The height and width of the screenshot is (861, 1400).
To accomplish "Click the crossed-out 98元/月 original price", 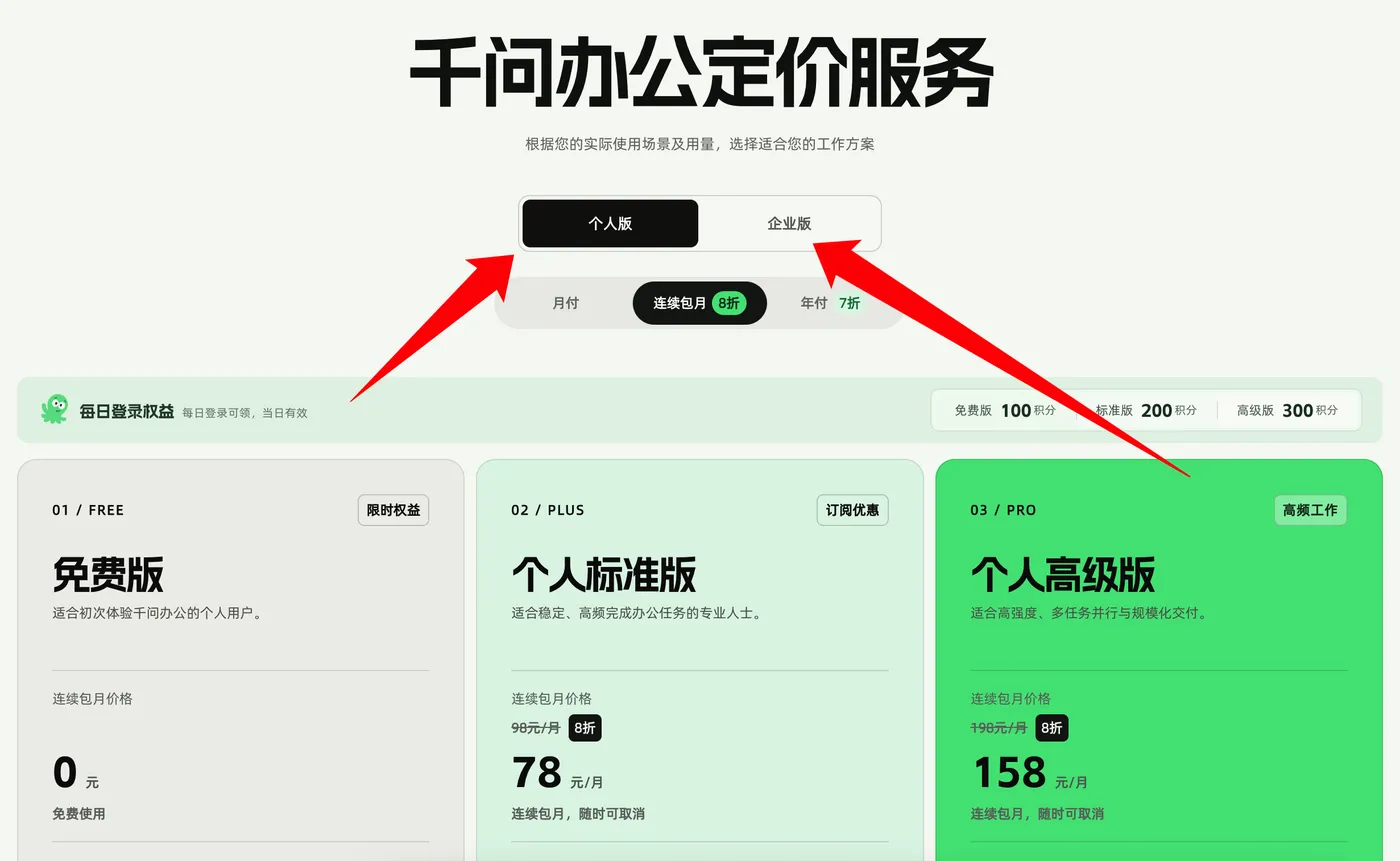I will tap(536, 728).
